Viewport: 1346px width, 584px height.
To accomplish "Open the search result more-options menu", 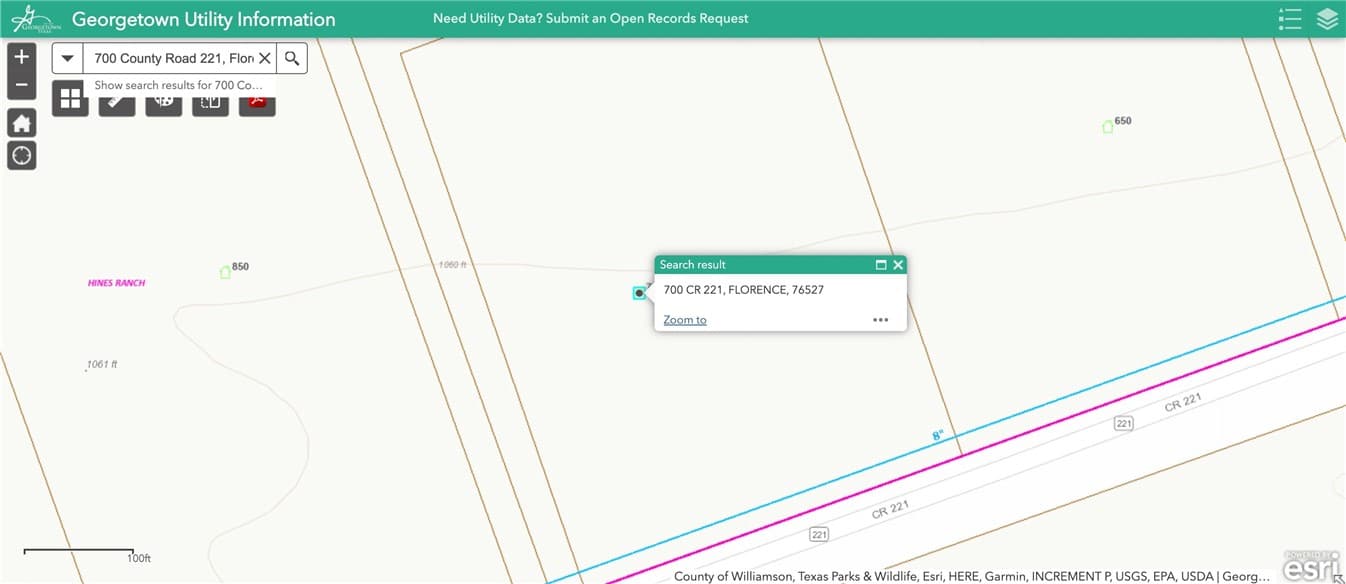I will 880,320.
